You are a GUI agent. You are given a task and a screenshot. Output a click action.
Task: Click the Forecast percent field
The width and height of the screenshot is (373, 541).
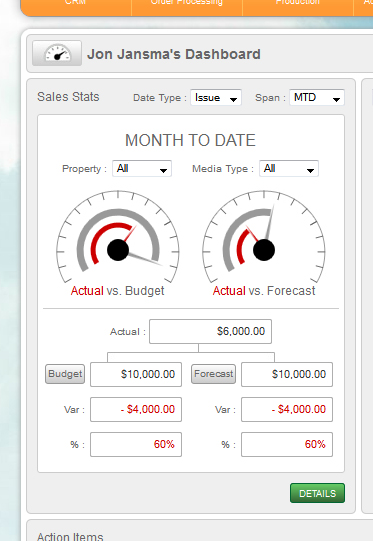click(x=287, y=444)
